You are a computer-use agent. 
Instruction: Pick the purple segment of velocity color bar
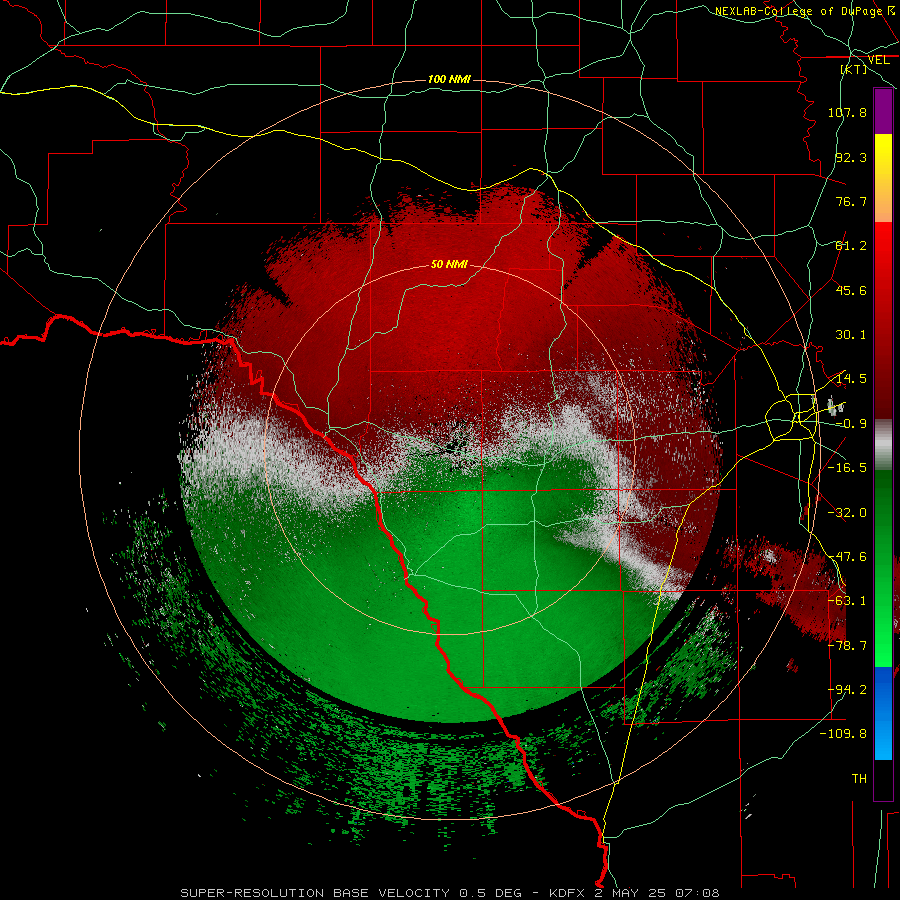(x=883, y=111)
